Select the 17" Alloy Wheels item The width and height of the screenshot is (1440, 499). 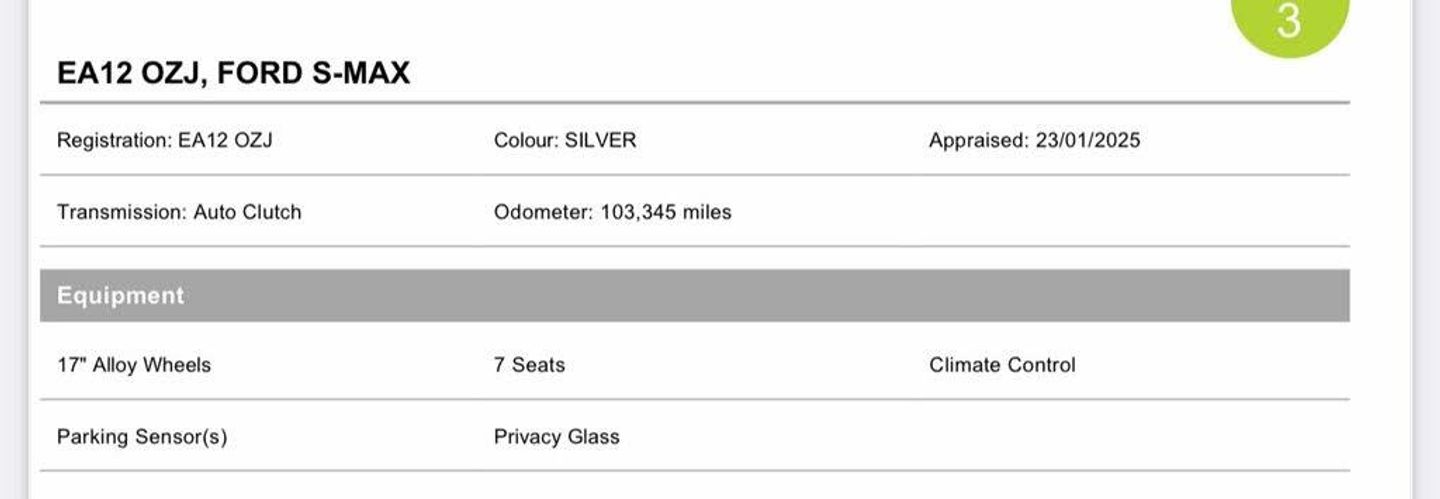point(134,365)
